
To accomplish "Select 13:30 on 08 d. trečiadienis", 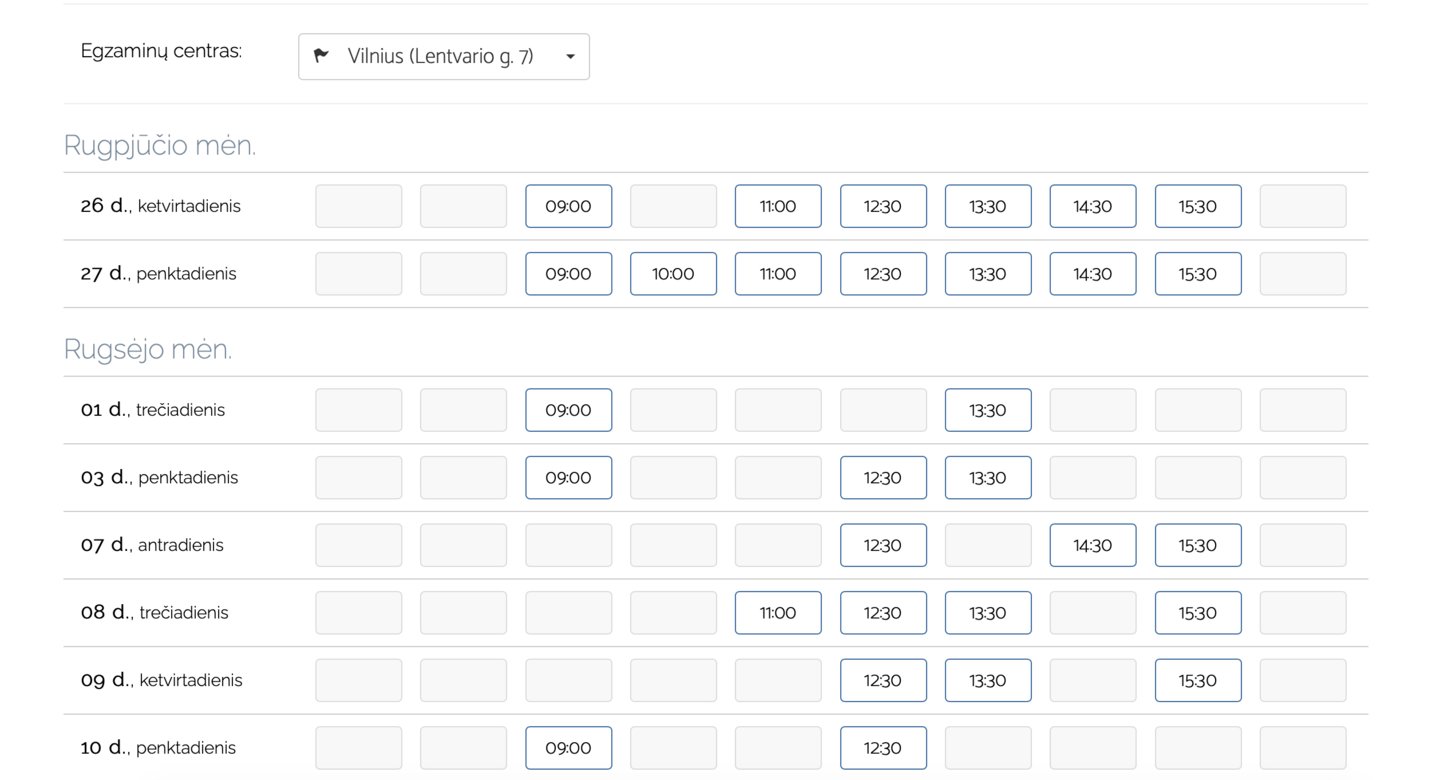I will click(x=988, y=613).
